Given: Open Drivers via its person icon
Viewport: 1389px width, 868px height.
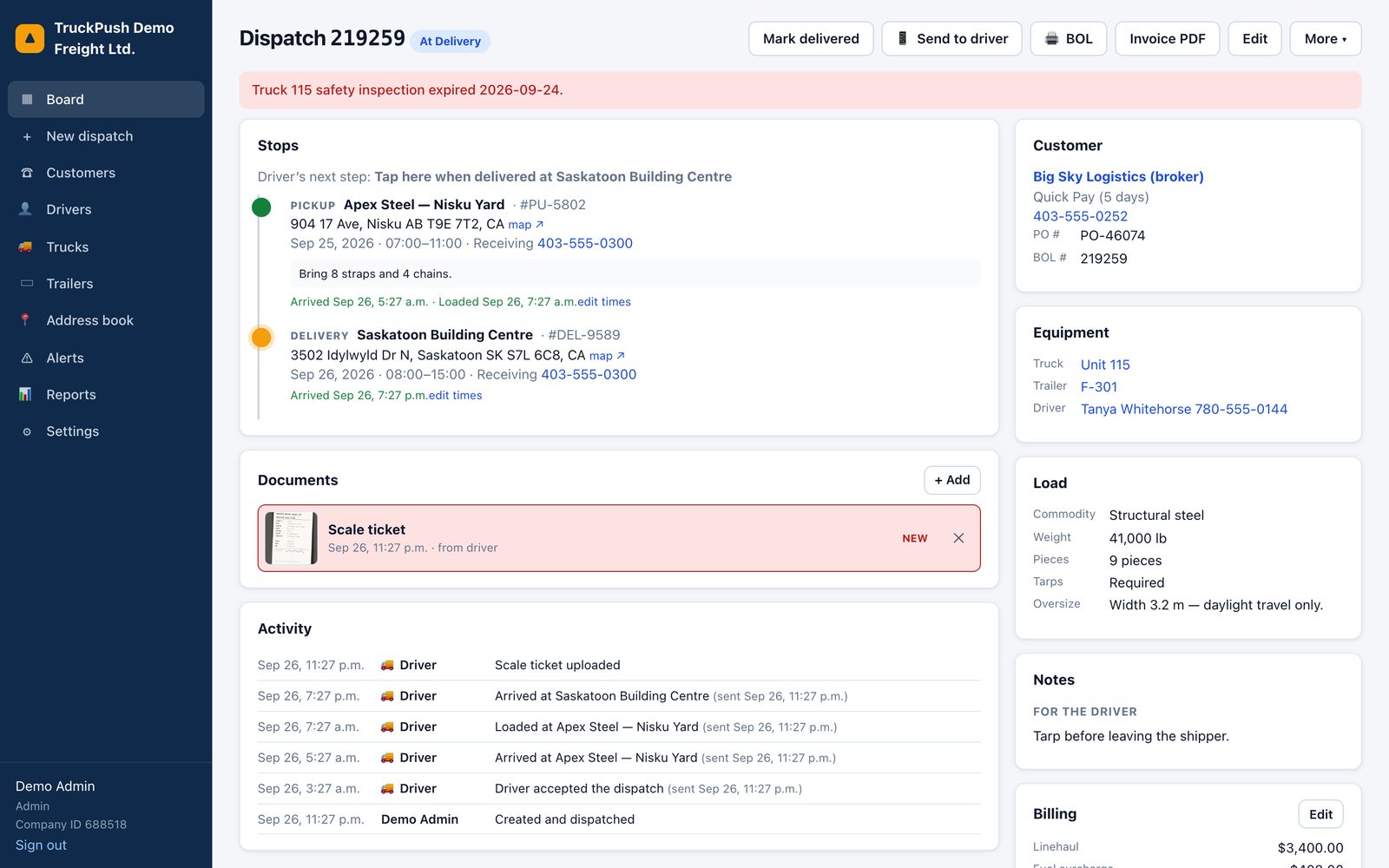Looking at the screenshot, I should 25,209.
